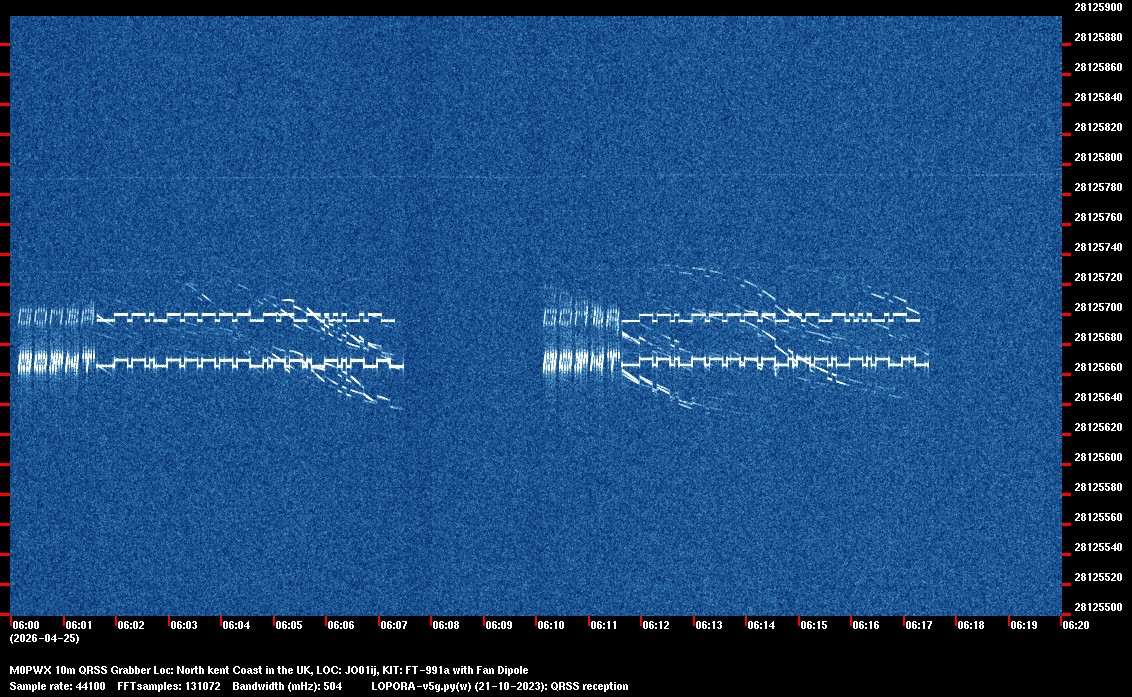Image resolution: width=1132 pixels, height=697 pixels.
Task: Select the 06:09 time axis label
Action: [x=498, y=625]
